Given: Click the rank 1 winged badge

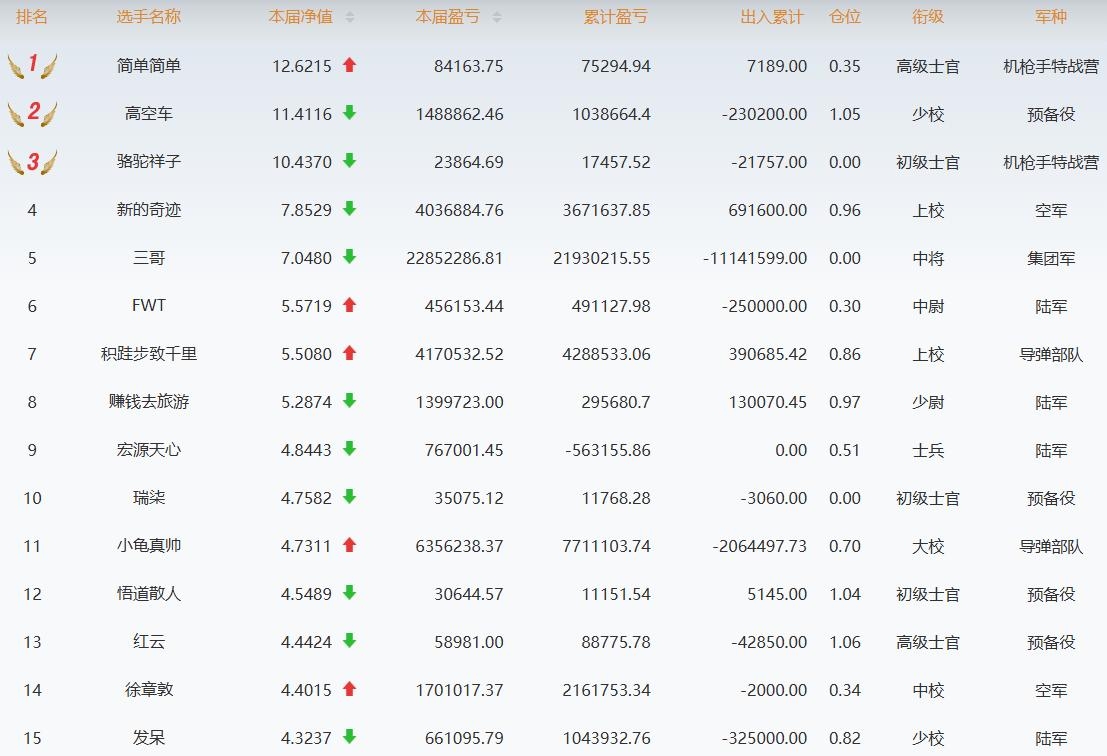Looking at the screenshot, I should coord(32,66).
